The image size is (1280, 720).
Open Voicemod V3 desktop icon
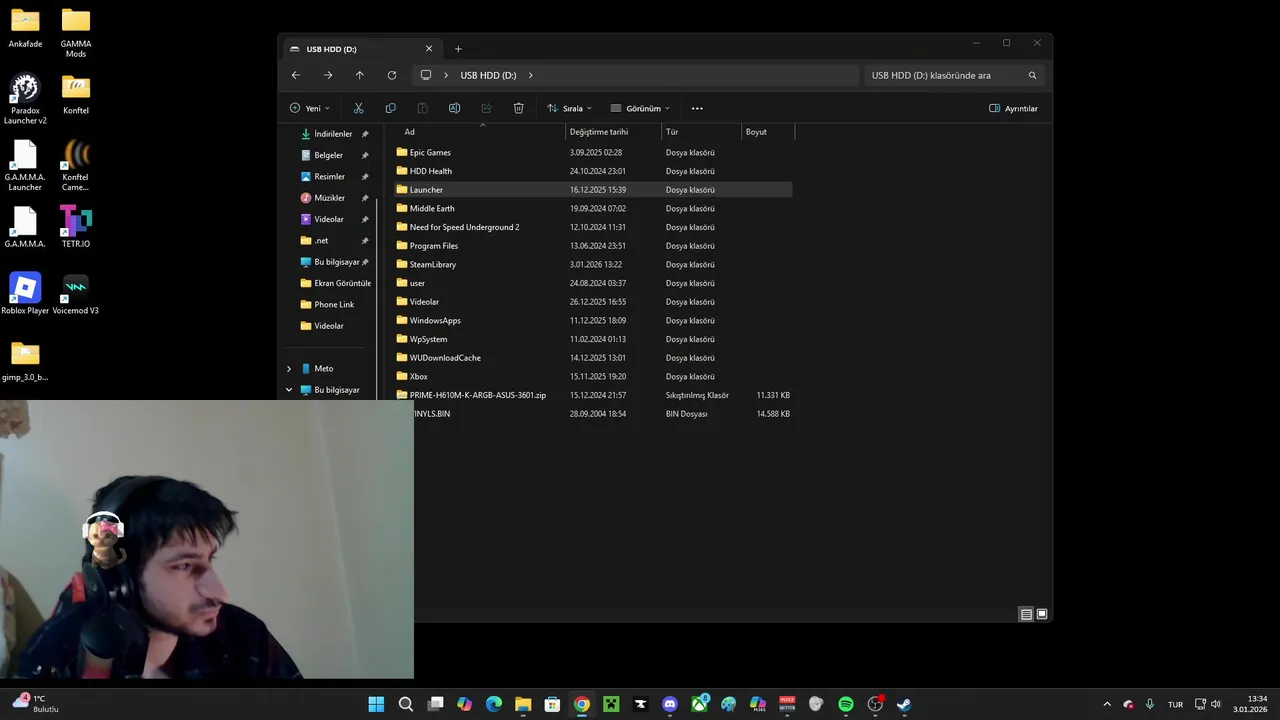point(76,294)
